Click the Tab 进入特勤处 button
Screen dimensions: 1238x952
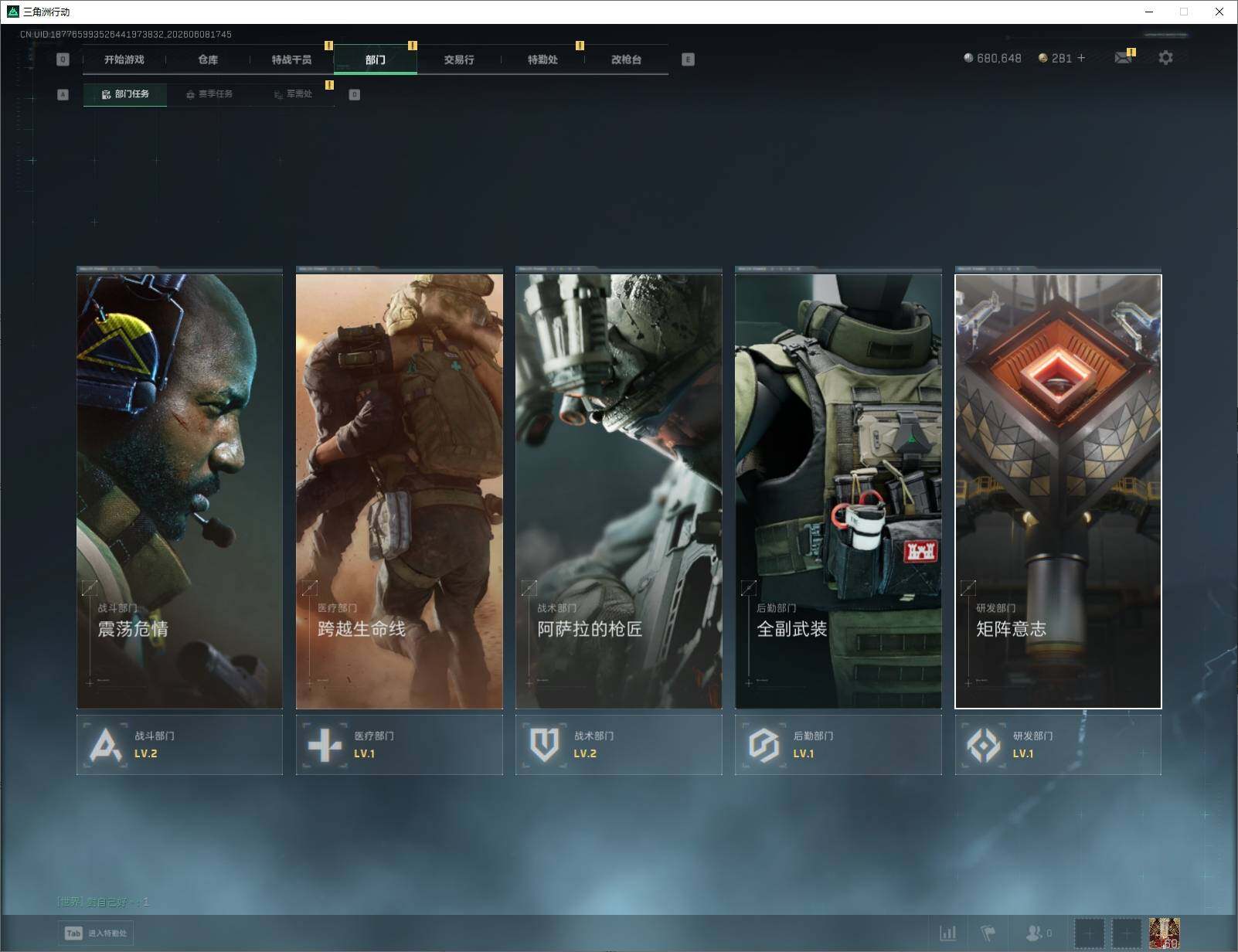tap(96, 933)
